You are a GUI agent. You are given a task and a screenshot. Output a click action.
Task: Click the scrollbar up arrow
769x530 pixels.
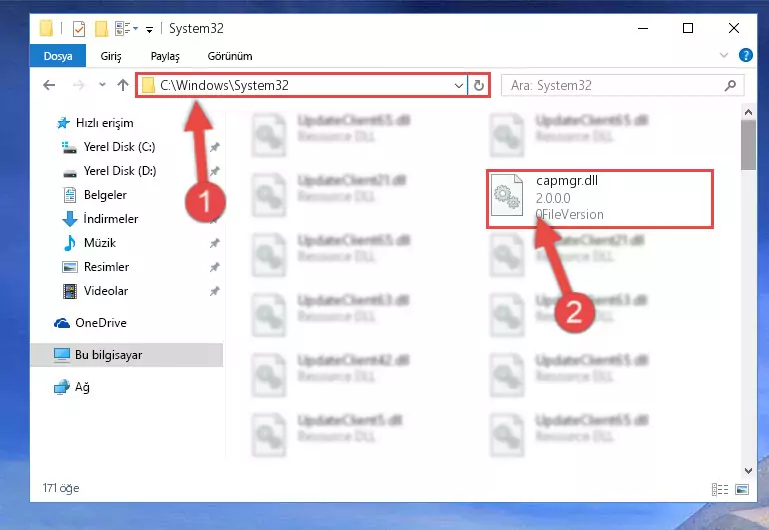pos(748,112)
